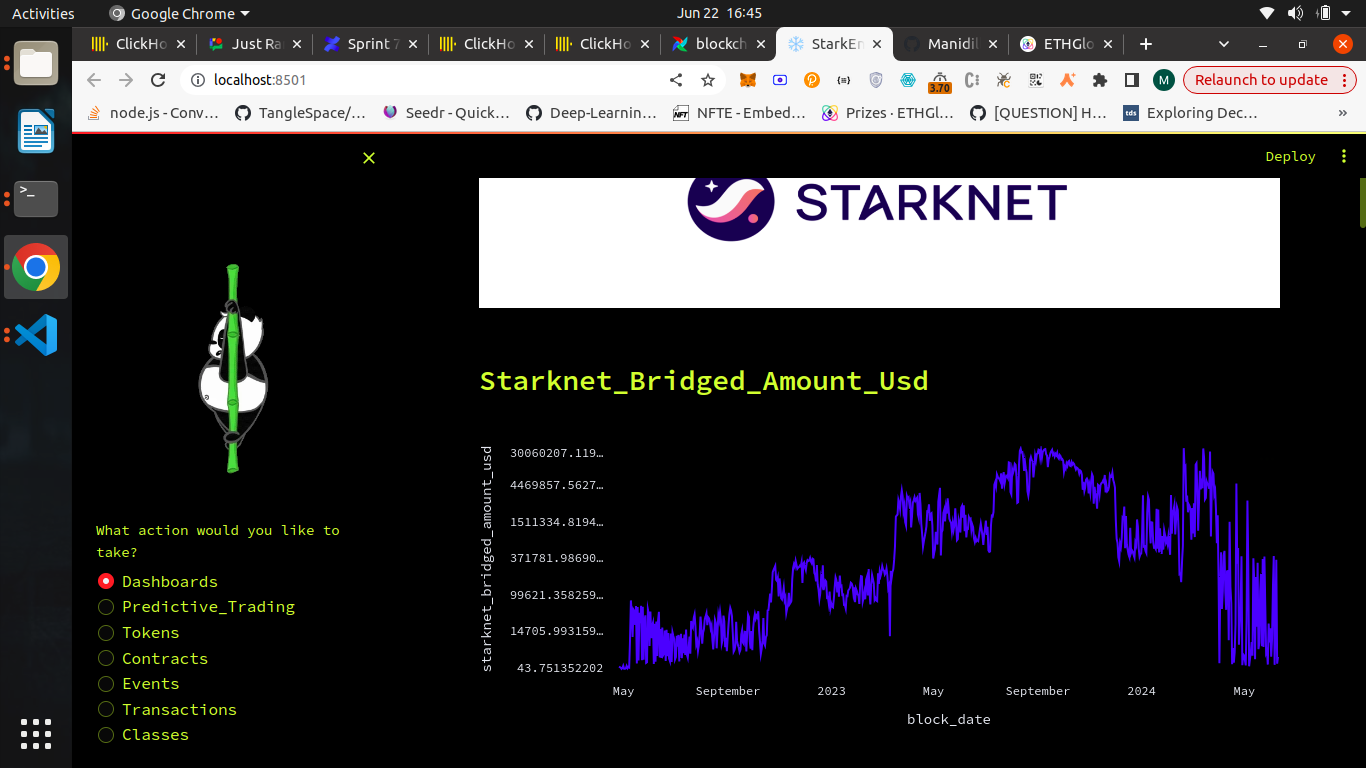Switch to the blockch tab
This screenshot has height=768, width=1366.
click(718, 44)
